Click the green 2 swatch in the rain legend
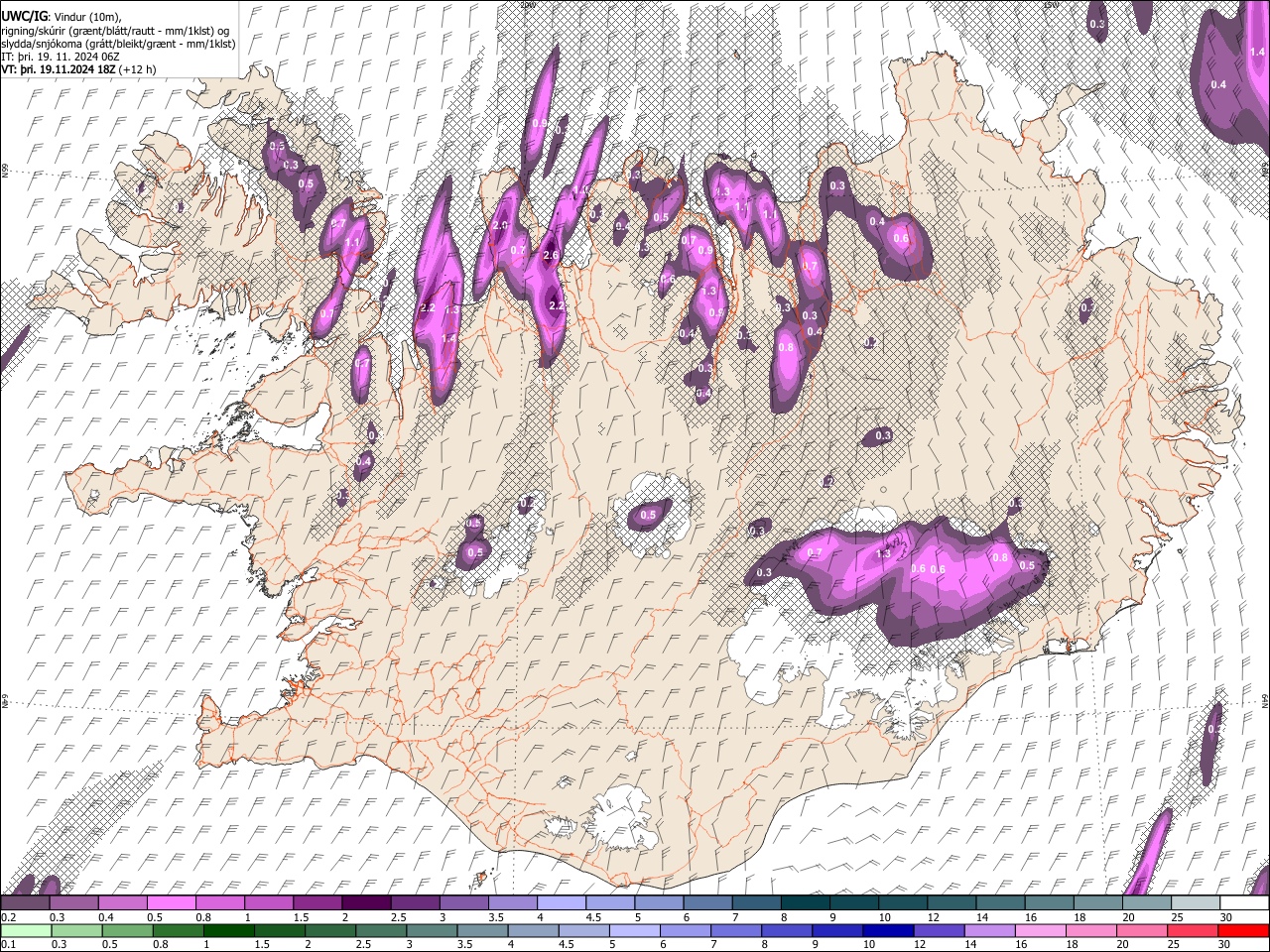This screenshot has height=952, width=1270. click(330, 930)
